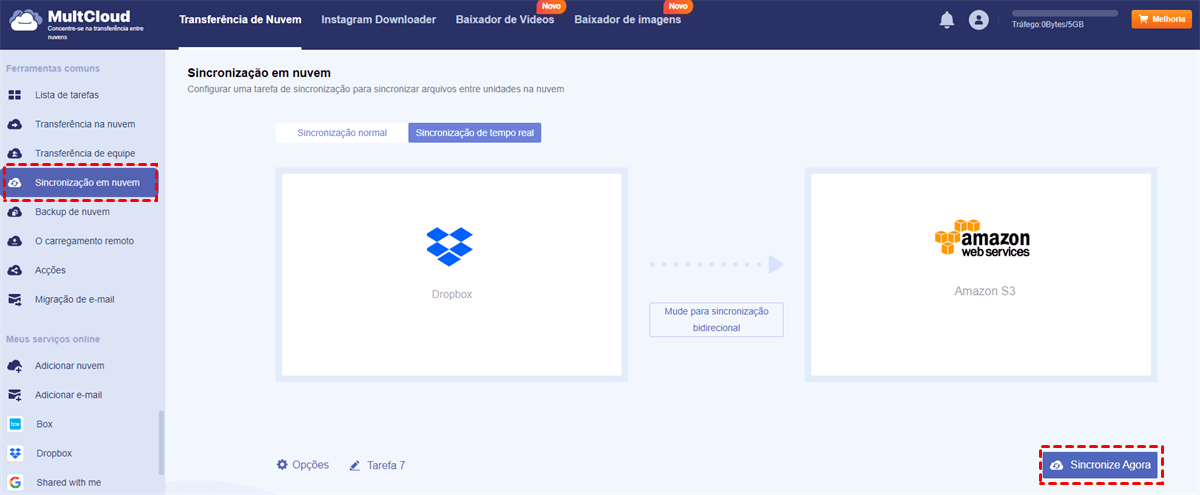This screenshot has height=495, width=1200.
Task: Click the Adicionar nuvem icon
Action: (15, 366)
